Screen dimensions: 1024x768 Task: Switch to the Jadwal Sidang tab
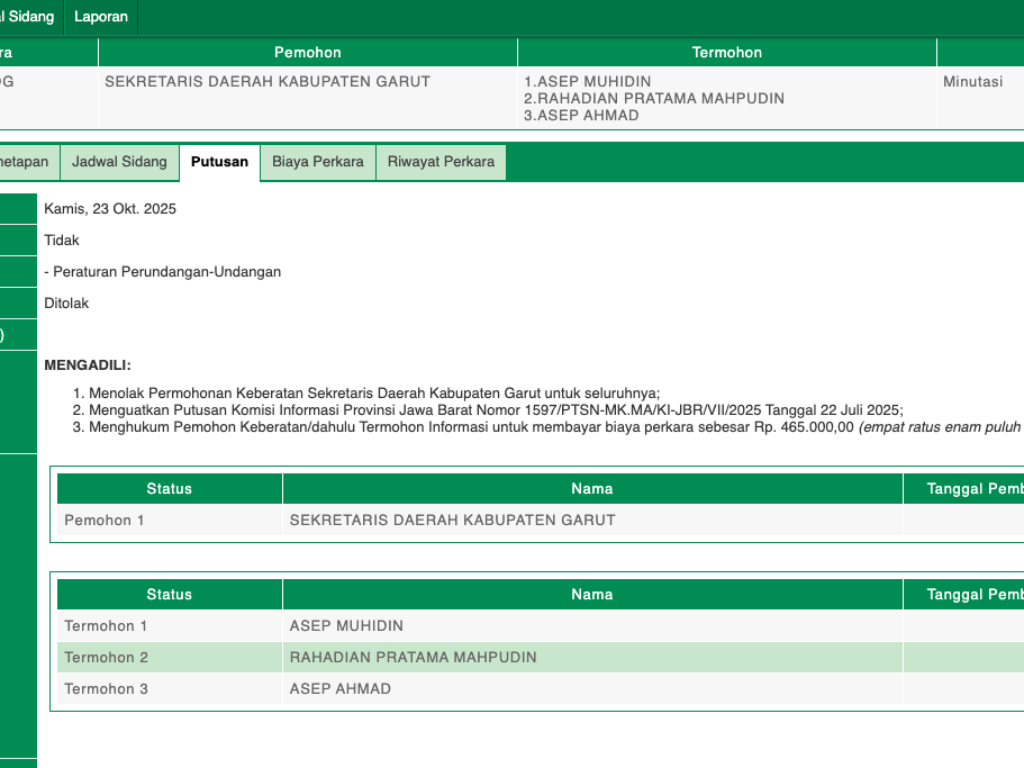tap(119, 162)
